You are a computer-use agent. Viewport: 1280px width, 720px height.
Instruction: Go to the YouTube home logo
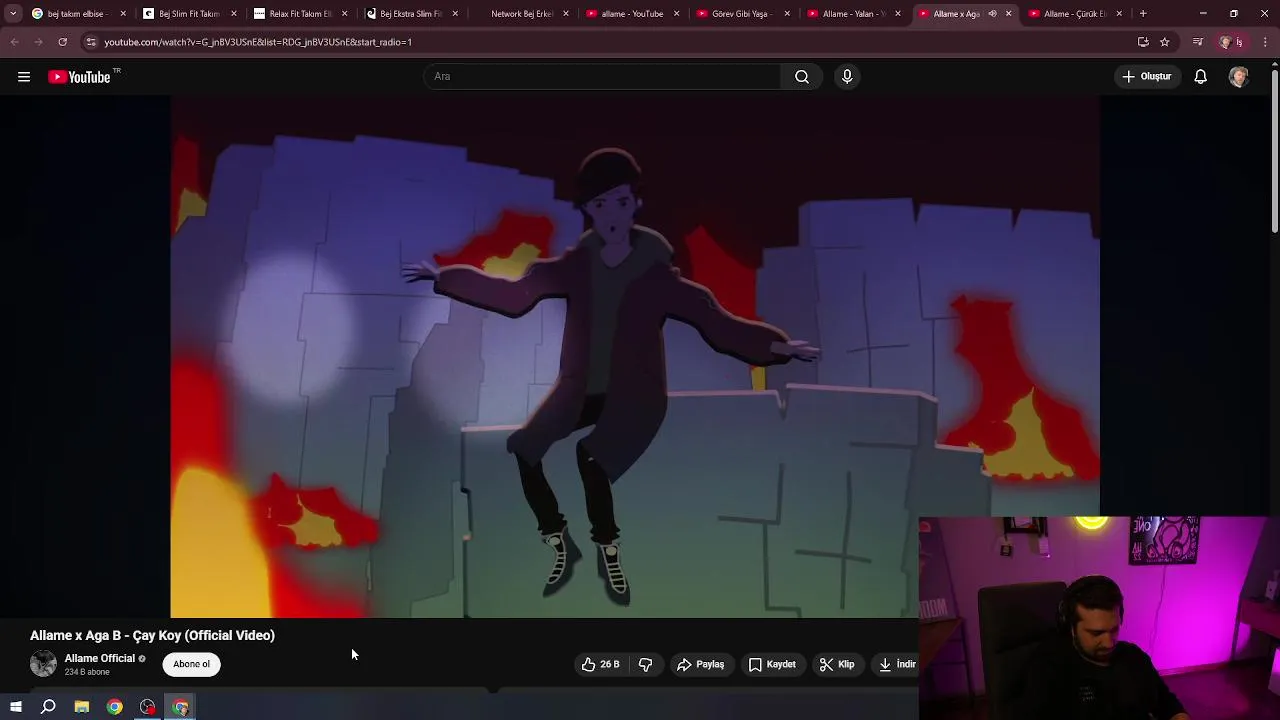pos(84,77)
